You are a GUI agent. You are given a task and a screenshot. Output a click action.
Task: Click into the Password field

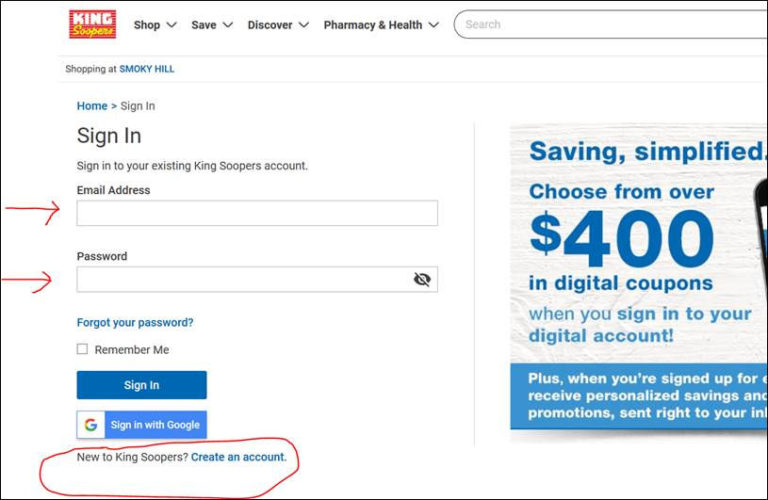pos(240,280)
